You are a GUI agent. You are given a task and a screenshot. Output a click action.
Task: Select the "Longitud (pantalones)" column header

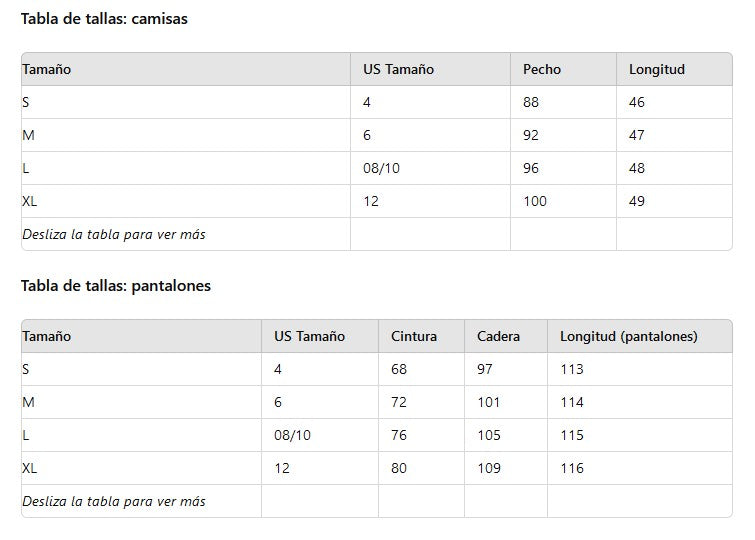point(629,337)
